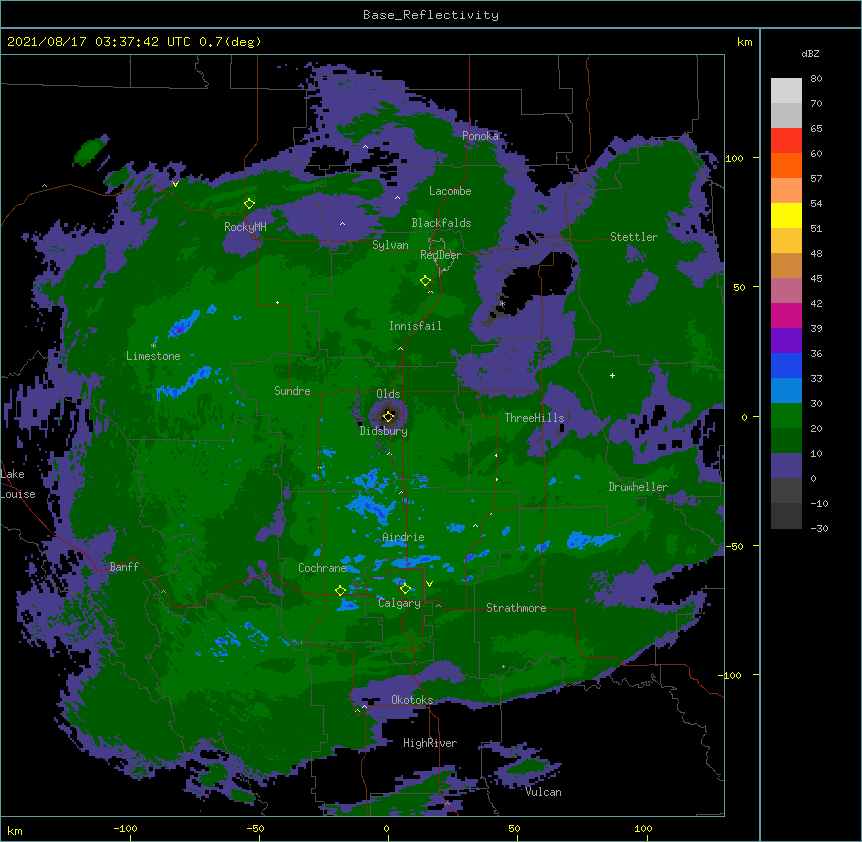Select the orange 57-60 dBZ legend swatch
The height and width of the screenshot is (842, 862).
tap(786, 165)
